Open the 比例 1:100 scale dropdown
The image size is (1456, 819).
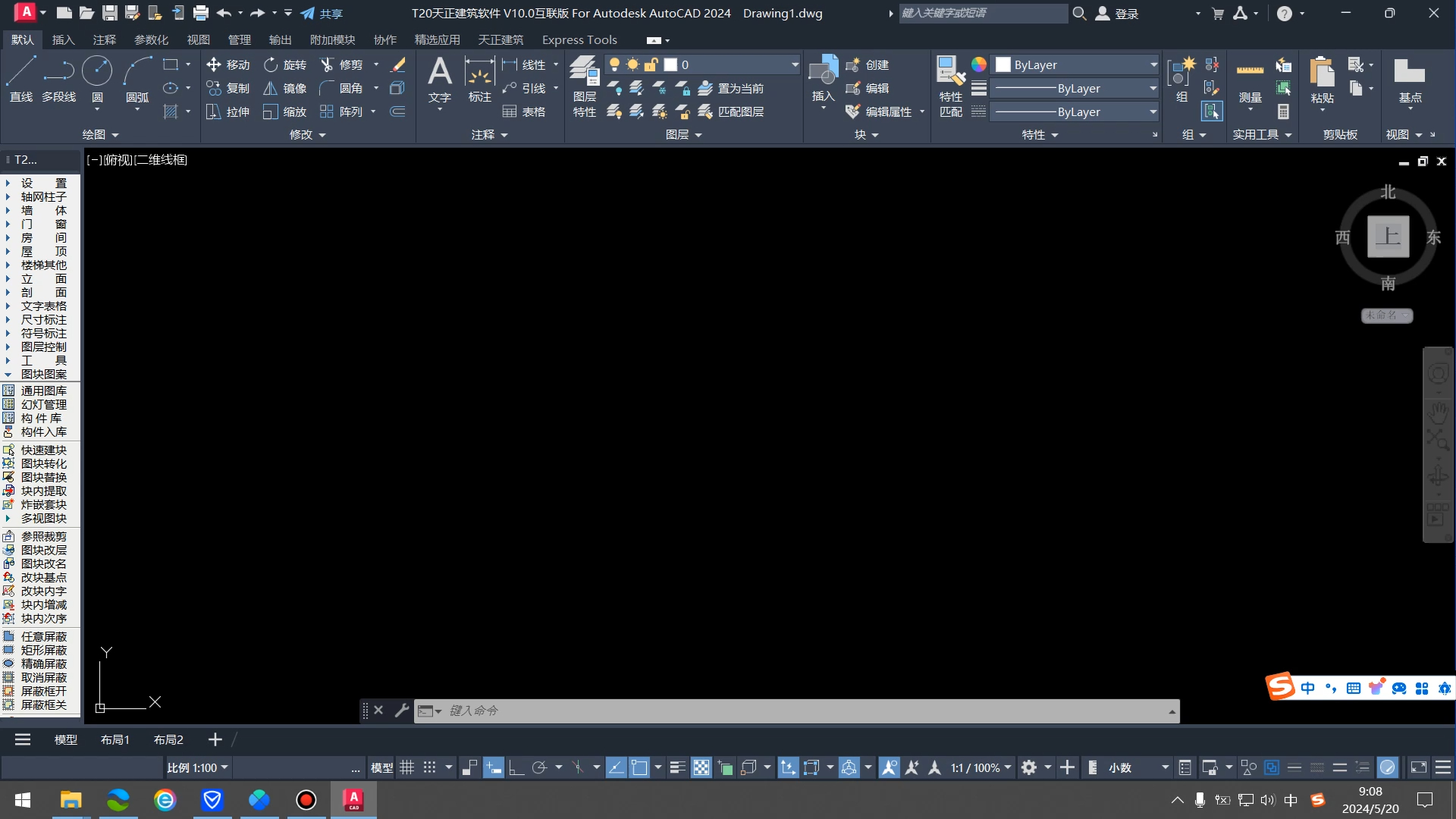198,768
